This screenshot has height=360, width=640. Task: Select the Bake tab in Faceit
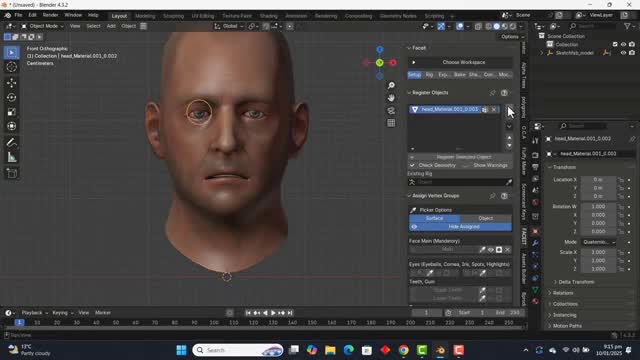click(460, 75)
